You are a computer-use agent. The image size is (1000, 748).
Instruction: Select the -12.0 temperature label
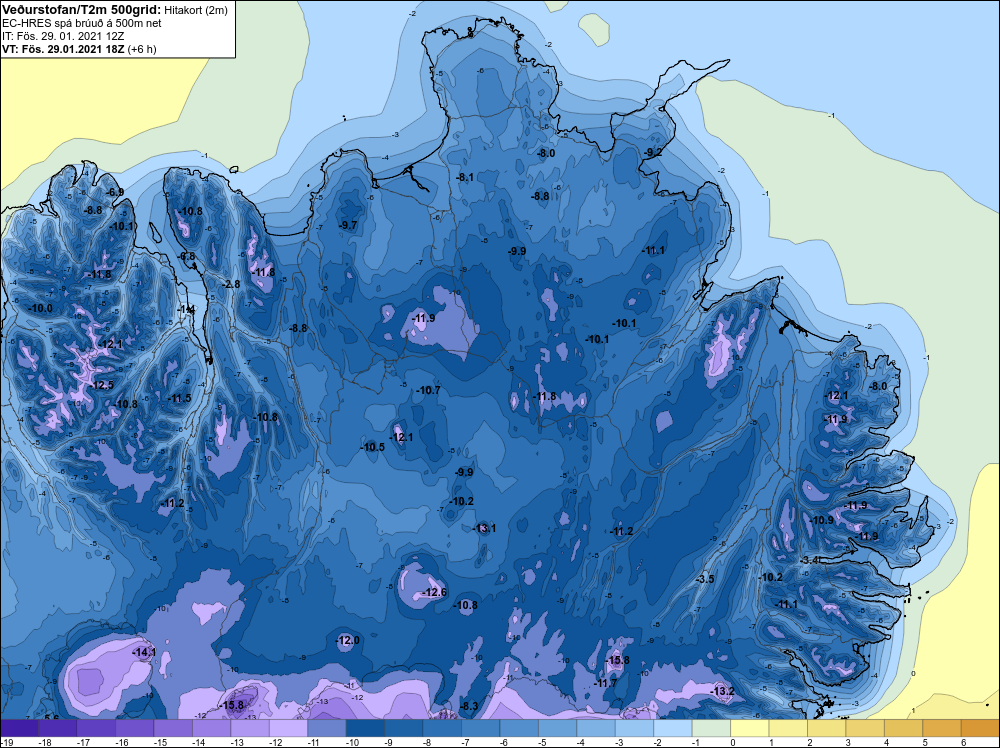click(348, 640)
